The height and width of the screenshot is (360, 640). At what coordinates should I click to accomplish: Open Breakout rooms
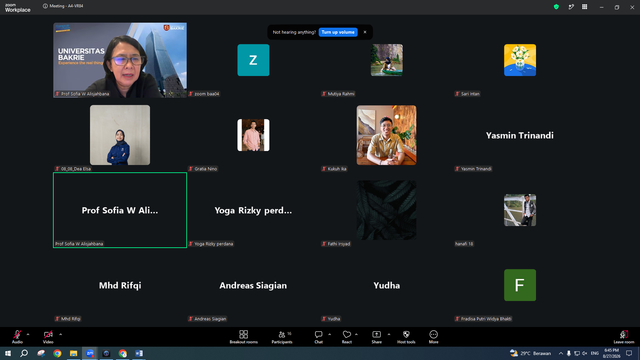(x=243, y=337)
